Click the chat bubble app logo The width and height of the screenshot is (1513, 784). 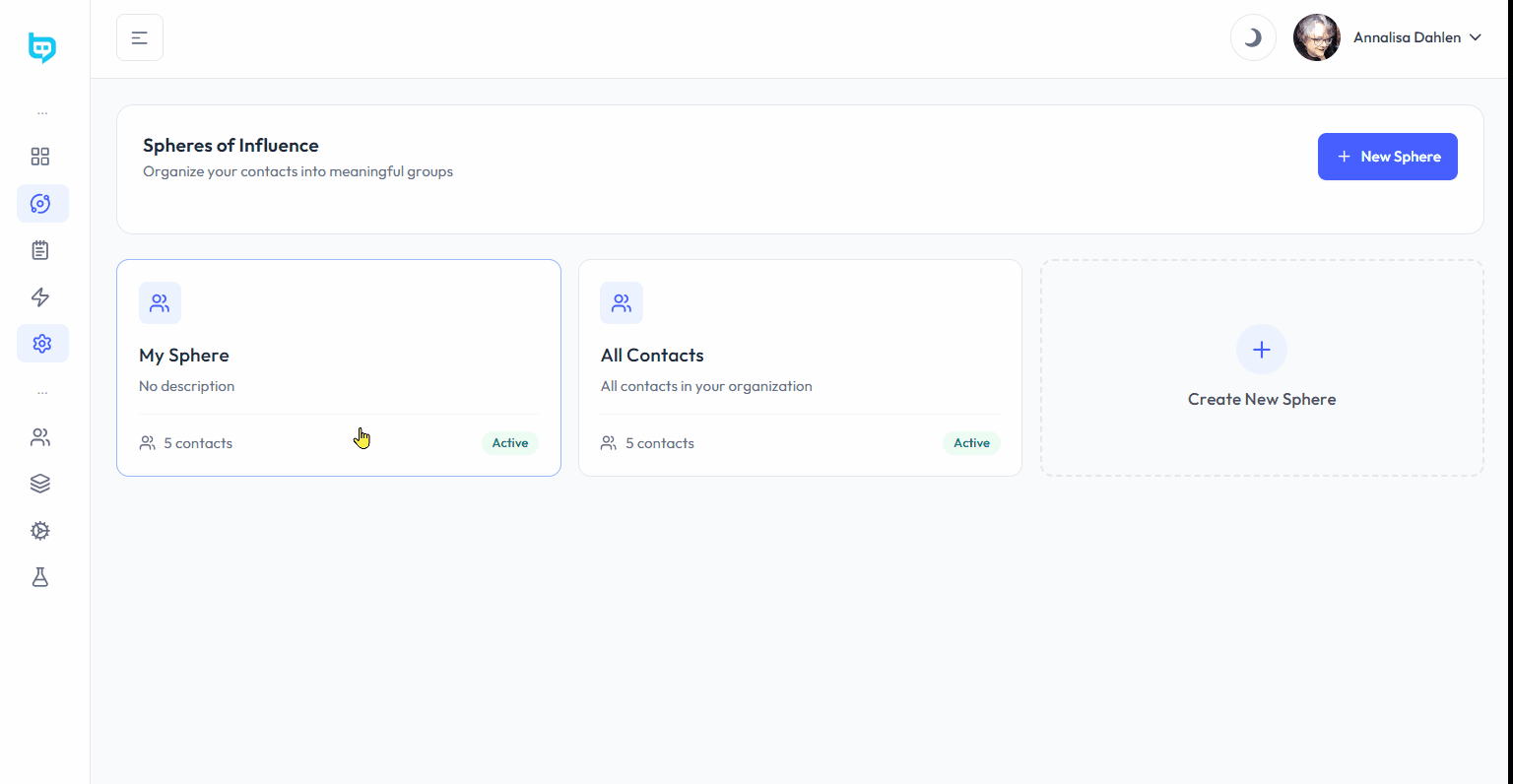pos(42,47)
